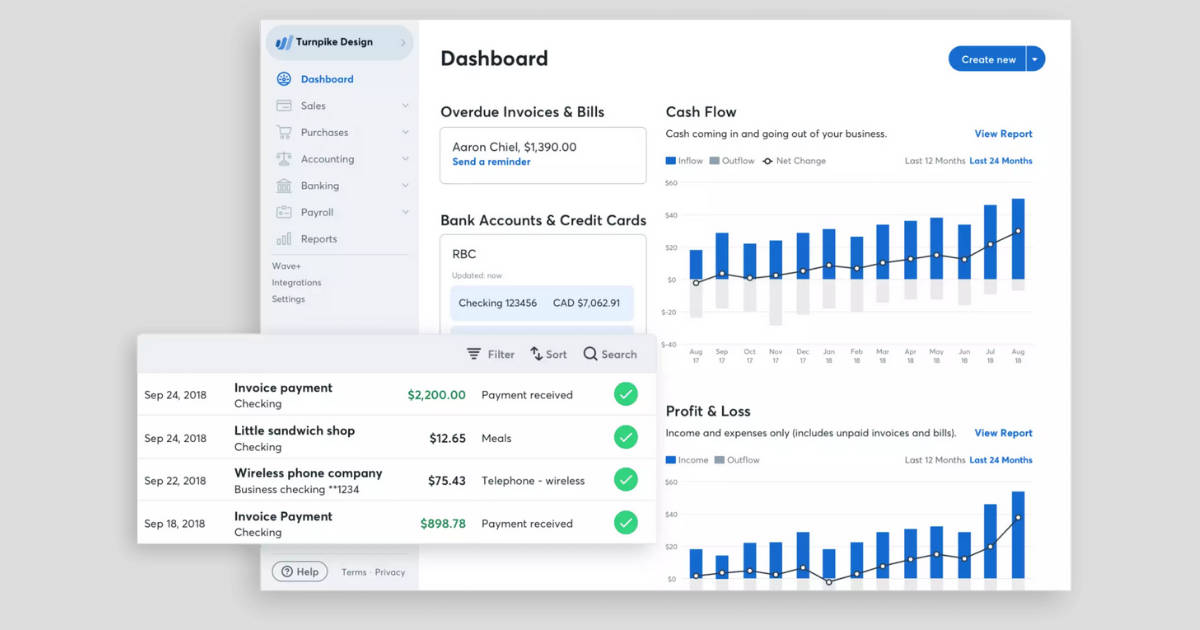
Task: Select Last 24 Months for Profit & Loss
Action: [1002, 459]
